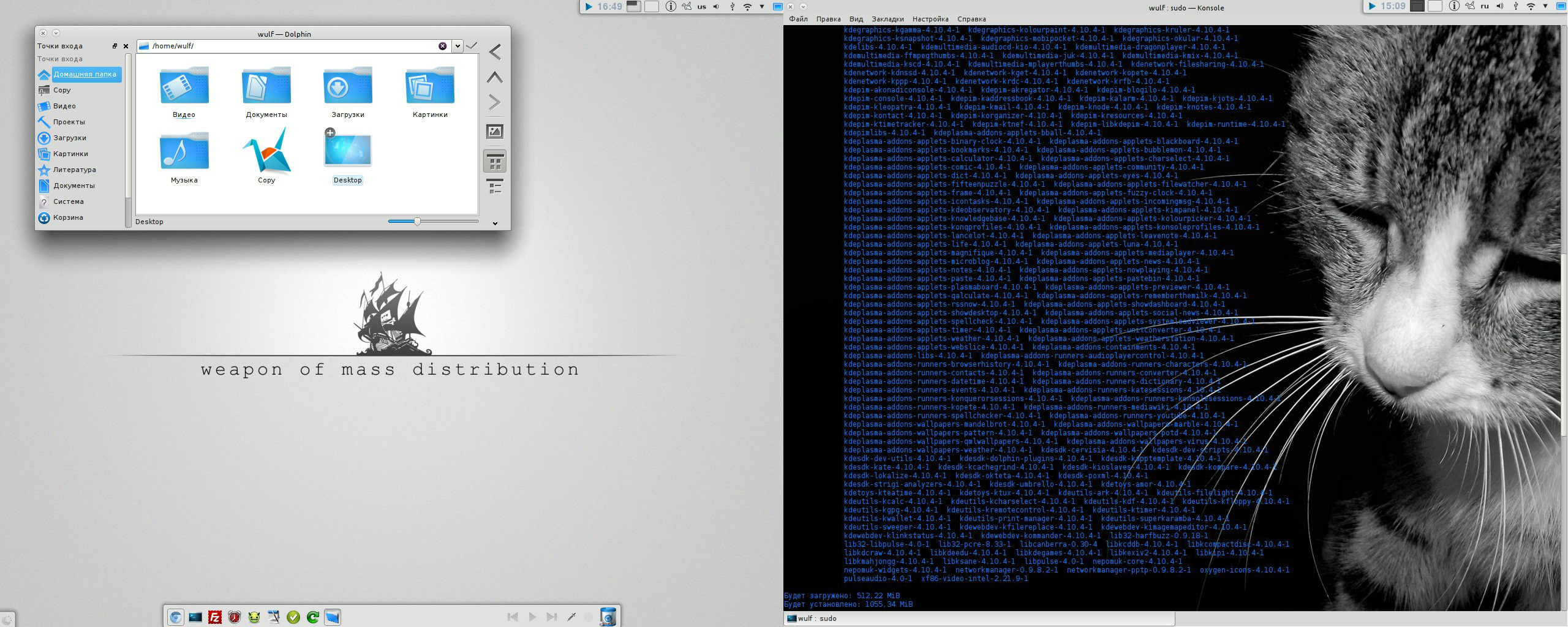
Task: Click the /home/wulf/ path input field
Action: [x=294, y=46]
